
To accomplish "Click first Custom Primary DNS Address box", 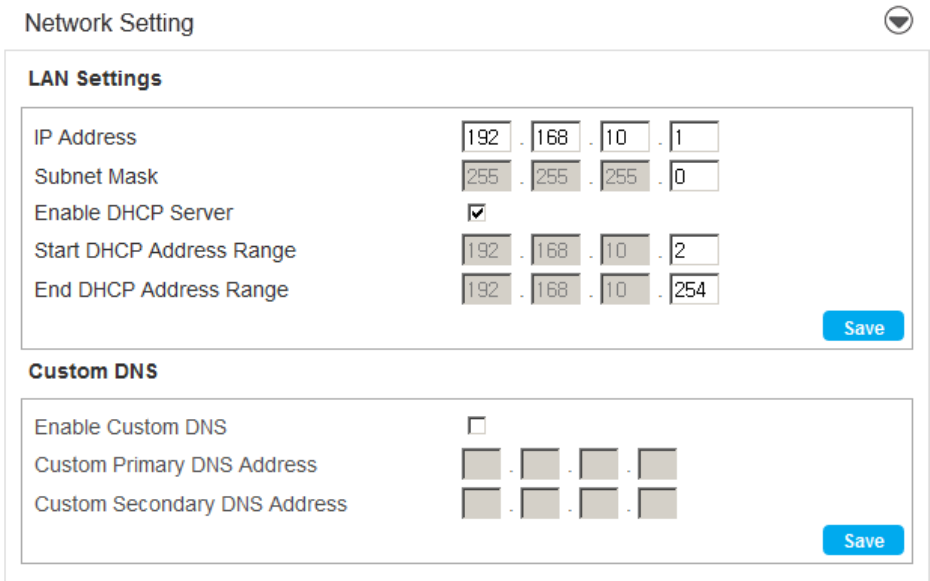I will tap(482, 465).
